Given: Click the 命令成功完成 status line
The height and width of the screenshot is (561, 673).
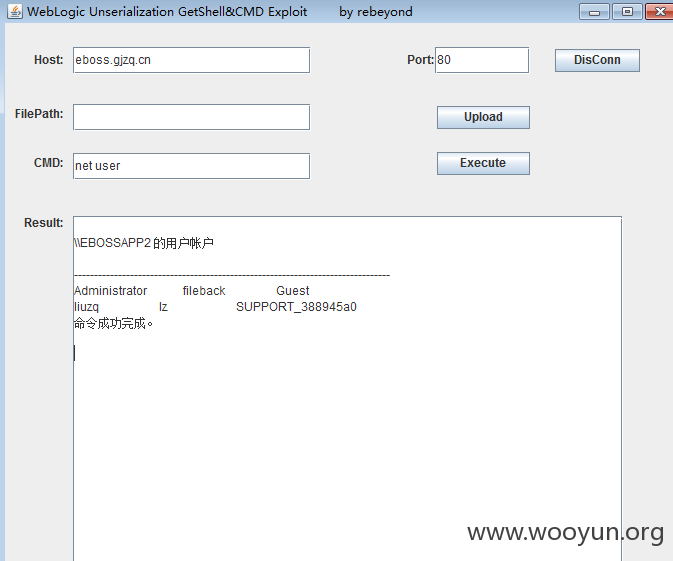Looking at the screenshot, I should click(x=113, y=323).
